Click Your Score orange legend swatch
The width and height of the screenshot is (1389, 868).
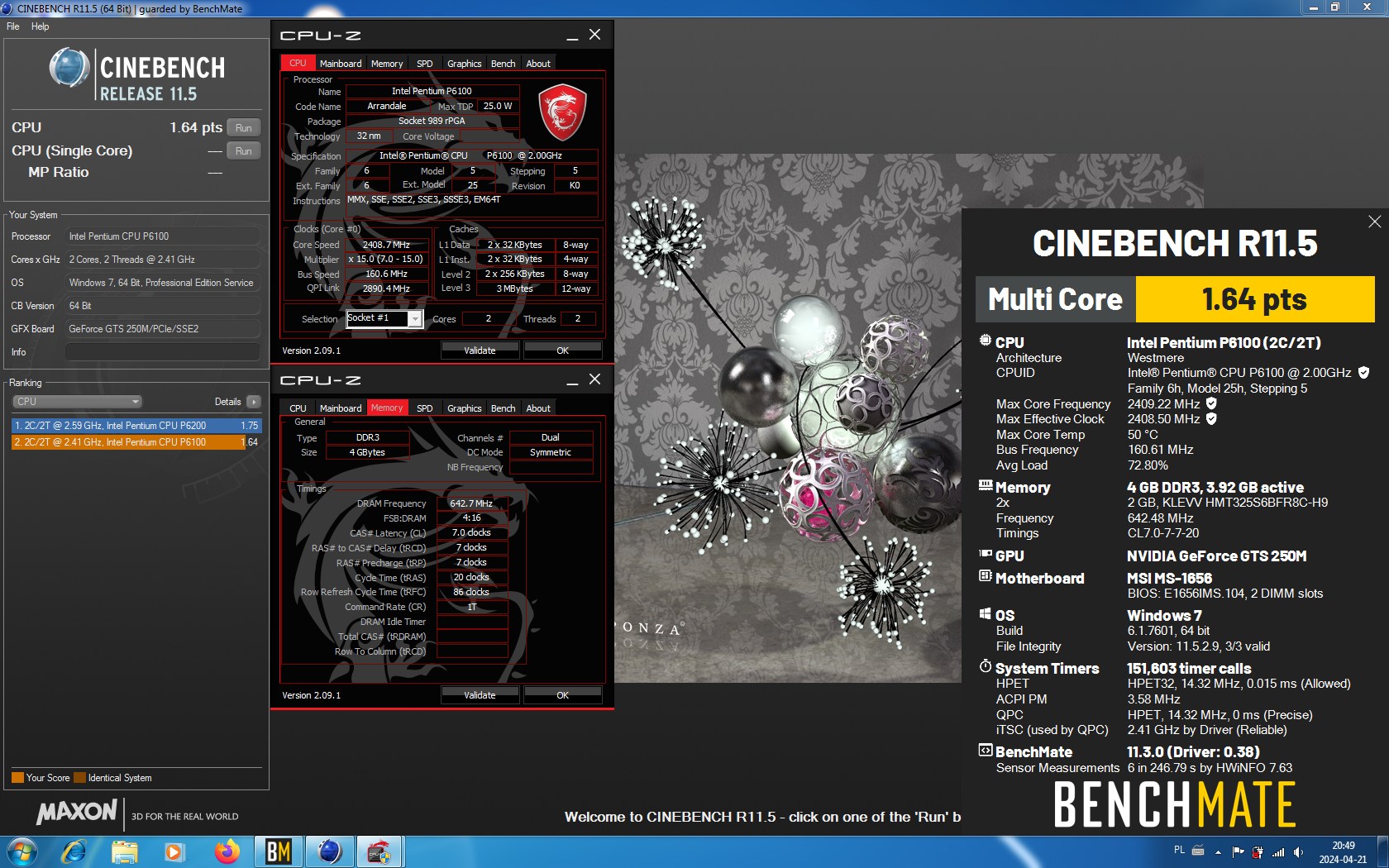[17, 778]
